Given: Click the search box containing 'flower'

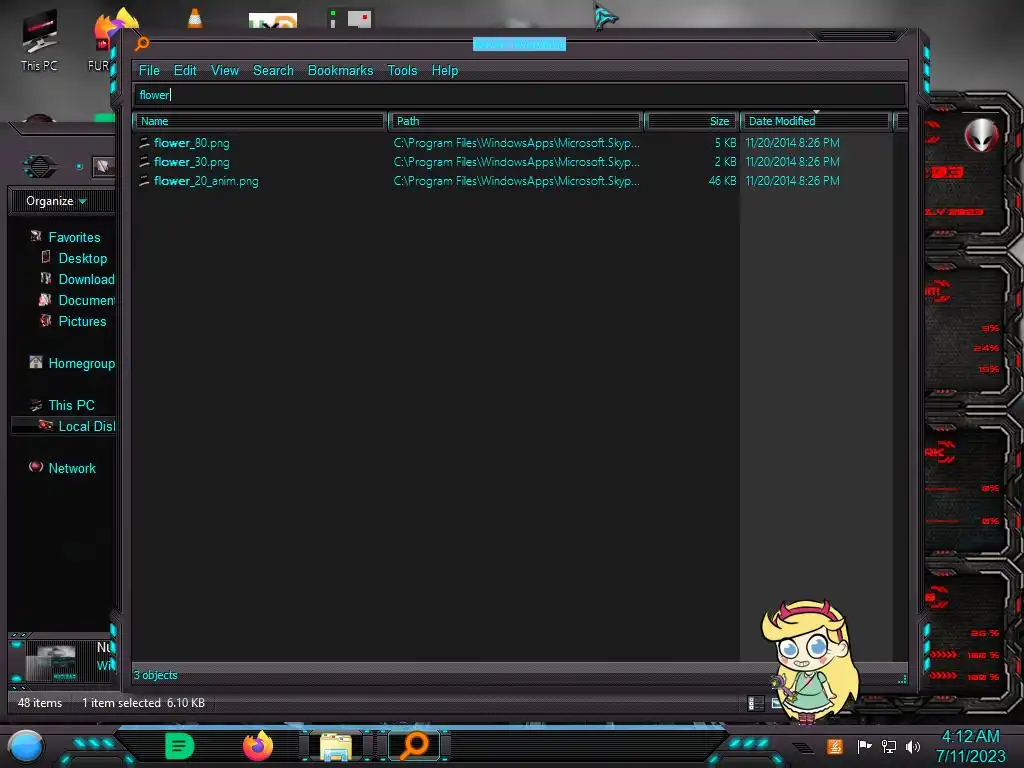Looking at the screenshot, I should click(x=520, y=95).
